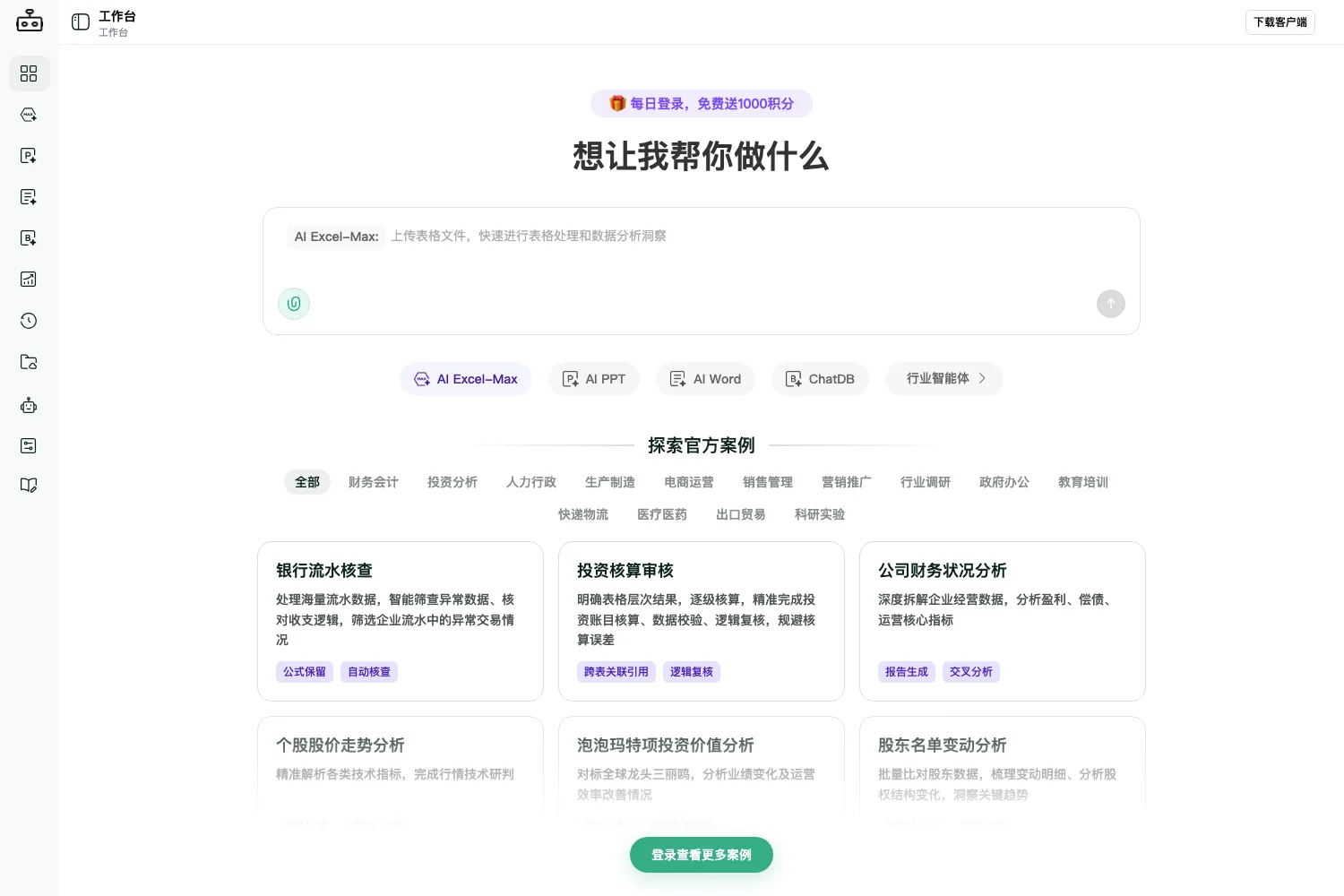Viewport: 1344px width, 896px height.
Task: Switch to the 快递物流 category tab
Action: coord(583,514)
